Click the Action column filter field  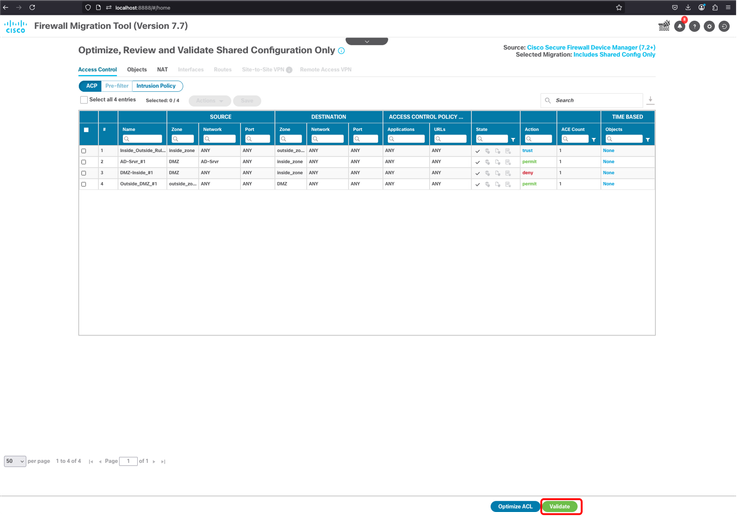pos(538,139)
